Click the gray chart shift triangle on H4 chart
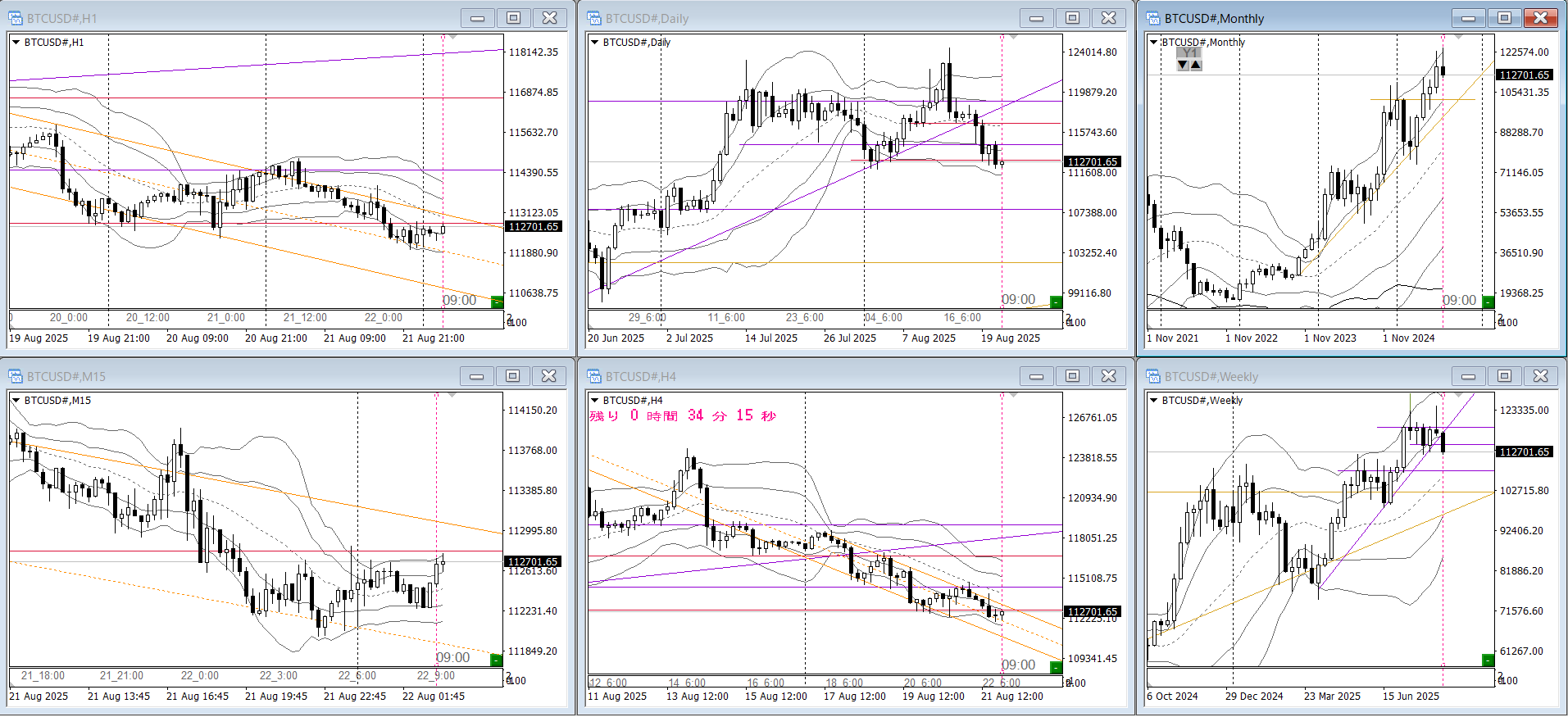The width and height of the screenshot is (1568, 717). (1013, 395)
